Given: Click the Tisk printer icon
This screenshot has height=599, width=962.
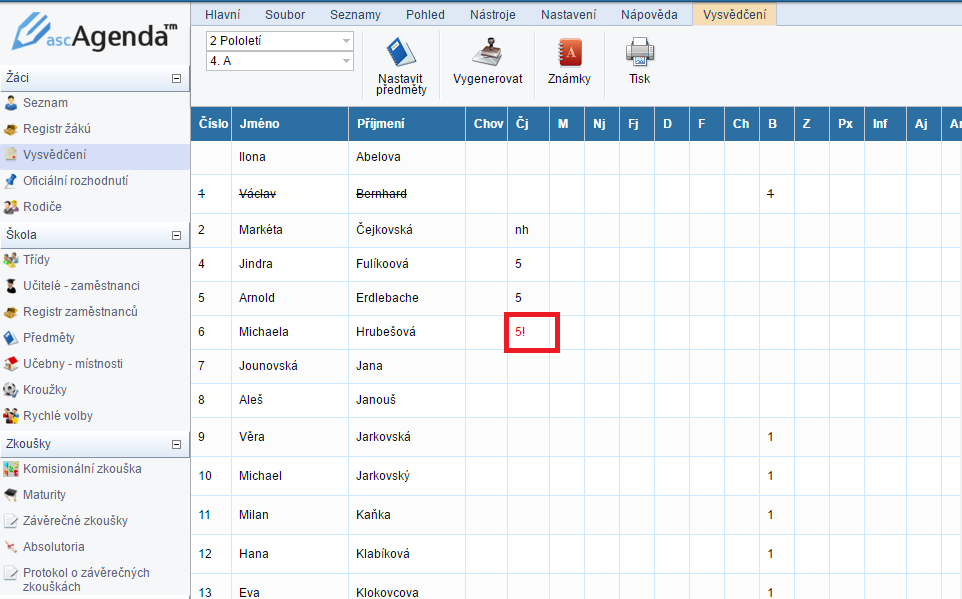Looking at the screenshot, I should click(640, 52).
